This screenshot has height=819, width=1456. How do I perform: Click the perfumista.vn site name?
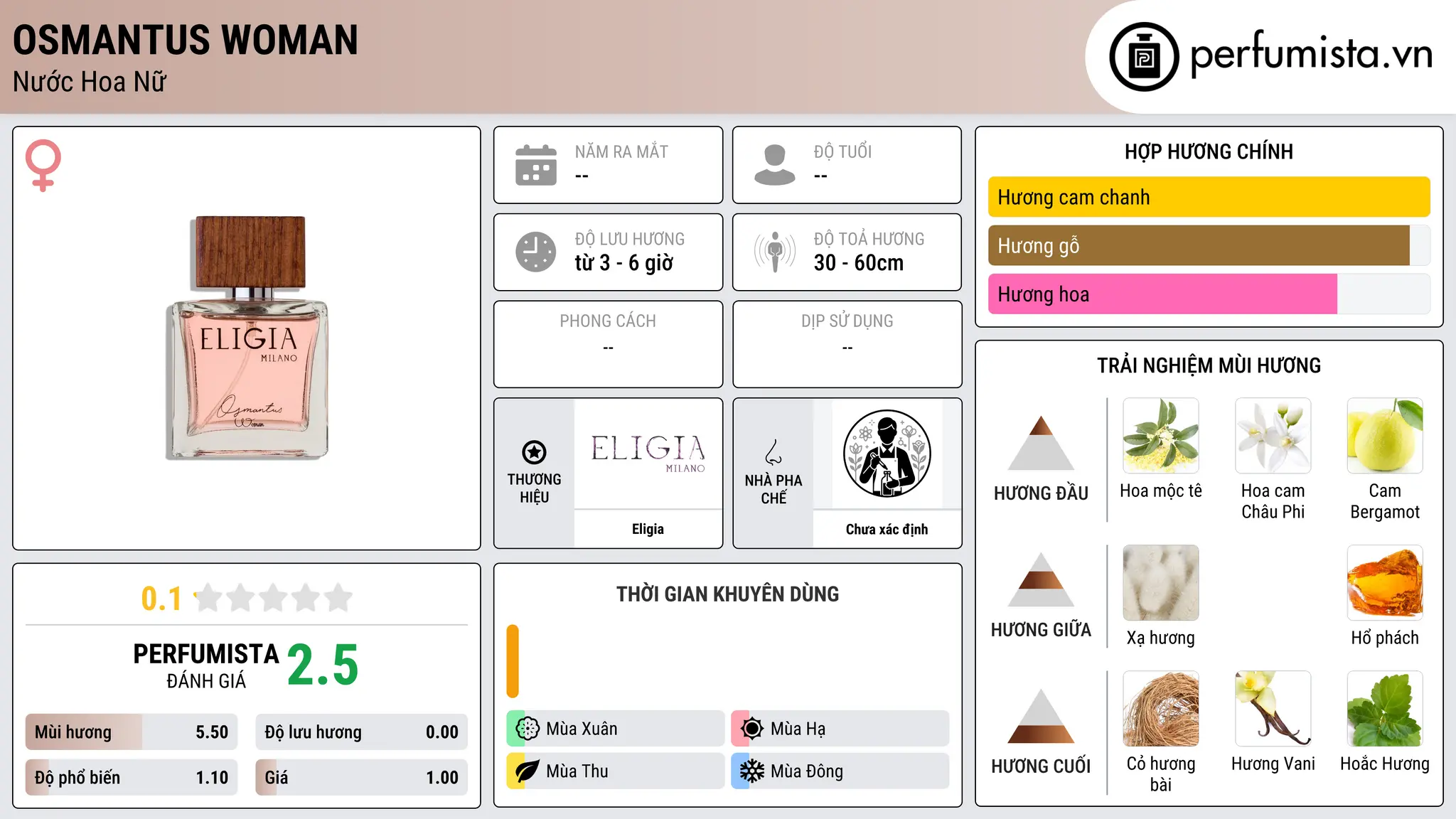click(1312, 54)
